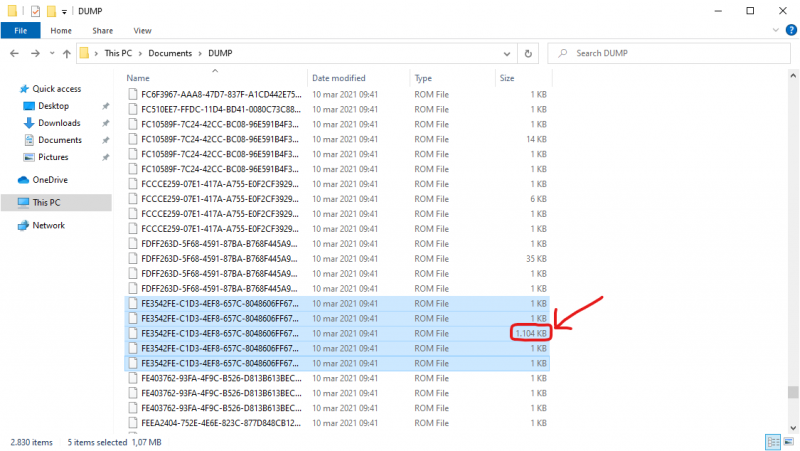Screen dimensions: 800x451
Task: Click the Properties quick access toolbar icon
Action: 35,11
